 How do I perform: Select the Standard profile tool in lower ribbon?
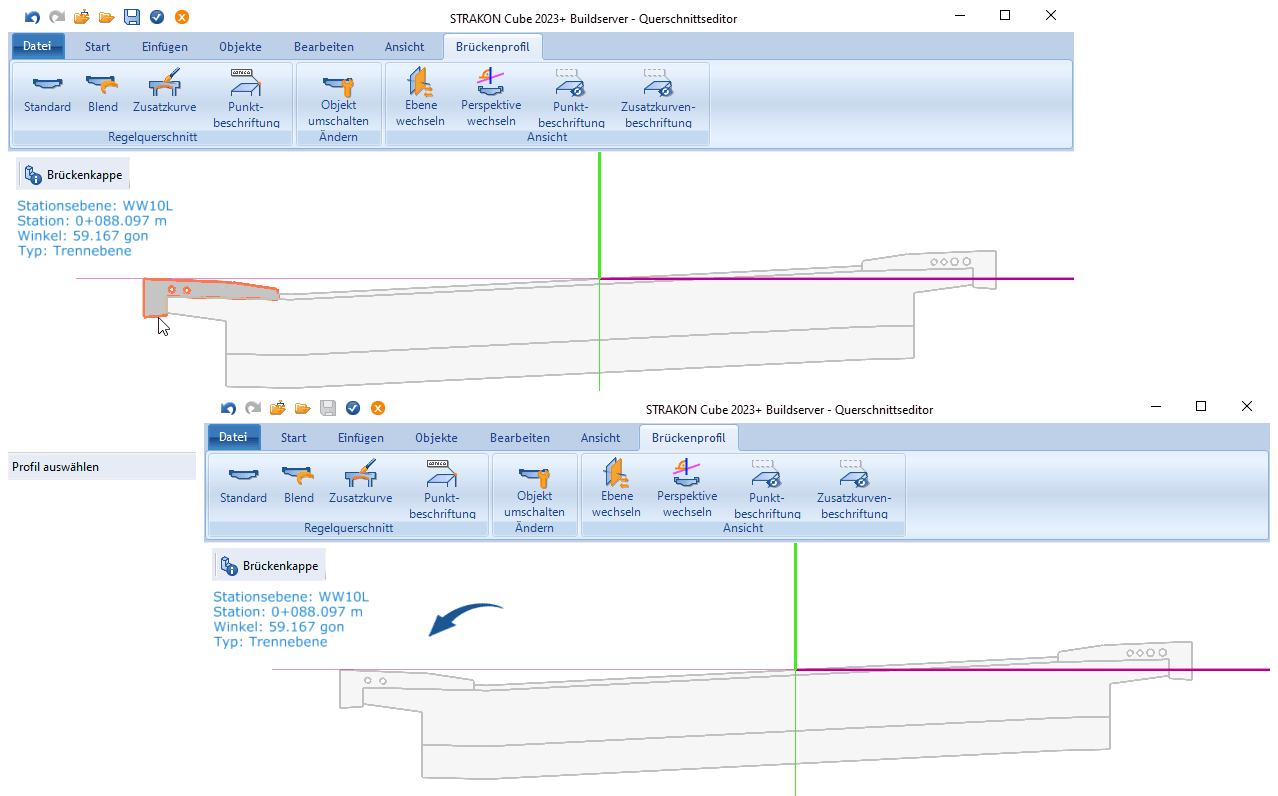pyautogui.click(x=244, y=484)
